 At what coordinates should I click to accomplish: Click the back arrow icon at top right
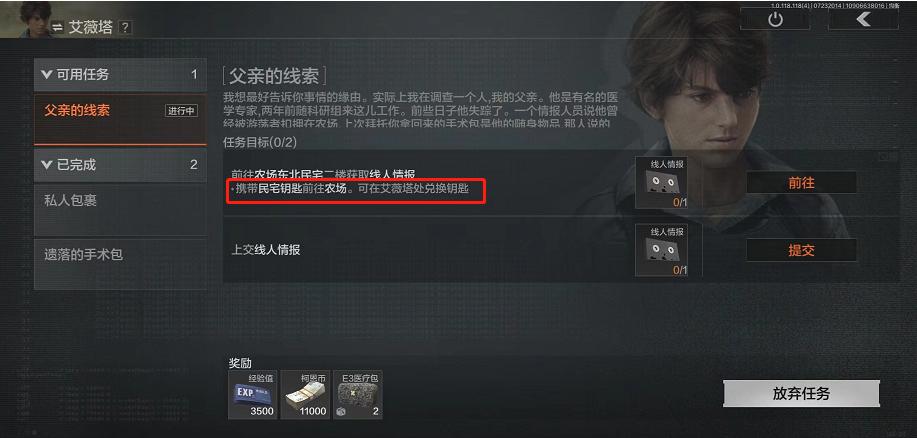click(863, 19)
